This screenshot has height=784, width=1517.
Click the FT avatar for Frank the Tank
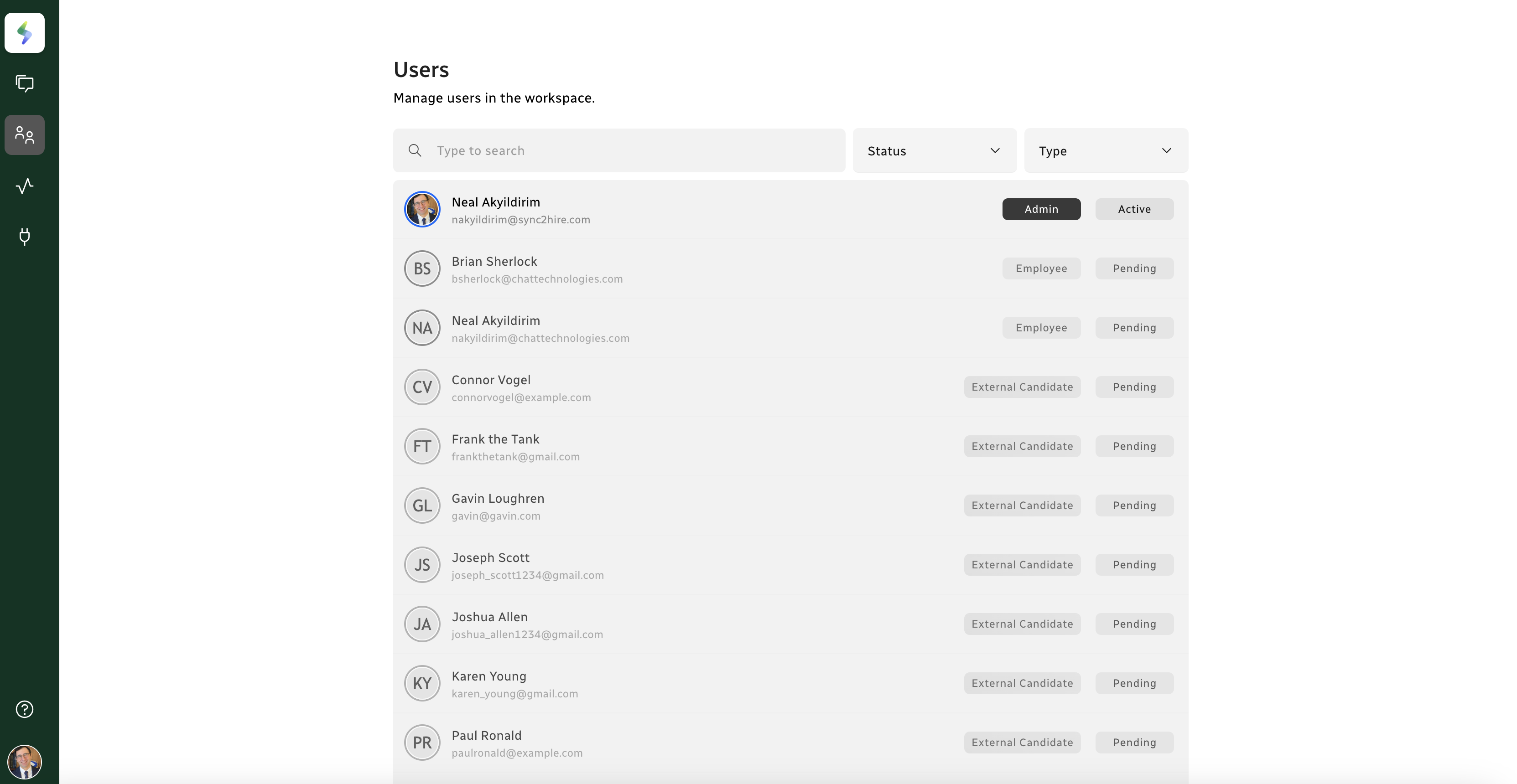[x=422, y=446]
